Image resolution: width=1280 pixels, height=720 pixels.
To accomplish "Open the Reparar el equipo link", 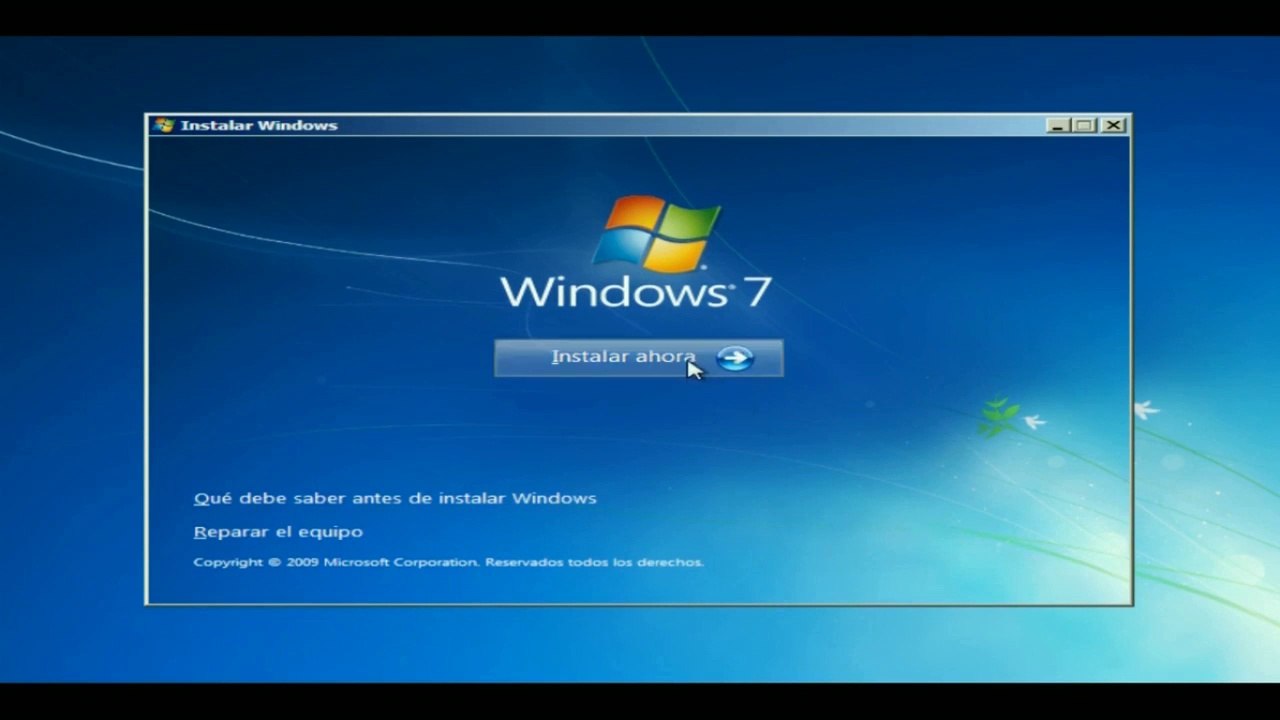I will pyautogui.click(x=278, y=532).
